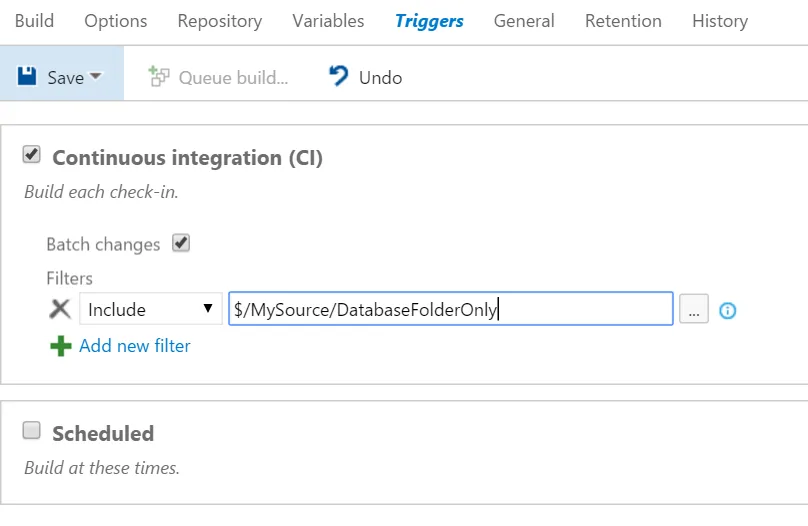Toggle the Batch changes checkbox

[x=181, y=242]
